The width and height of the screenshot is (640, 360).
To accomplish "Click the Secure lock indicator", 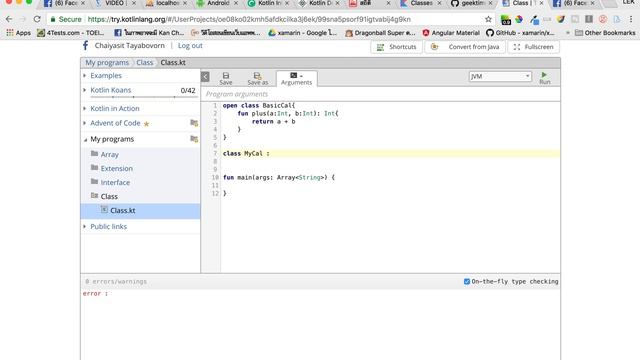I will point(65,19).
